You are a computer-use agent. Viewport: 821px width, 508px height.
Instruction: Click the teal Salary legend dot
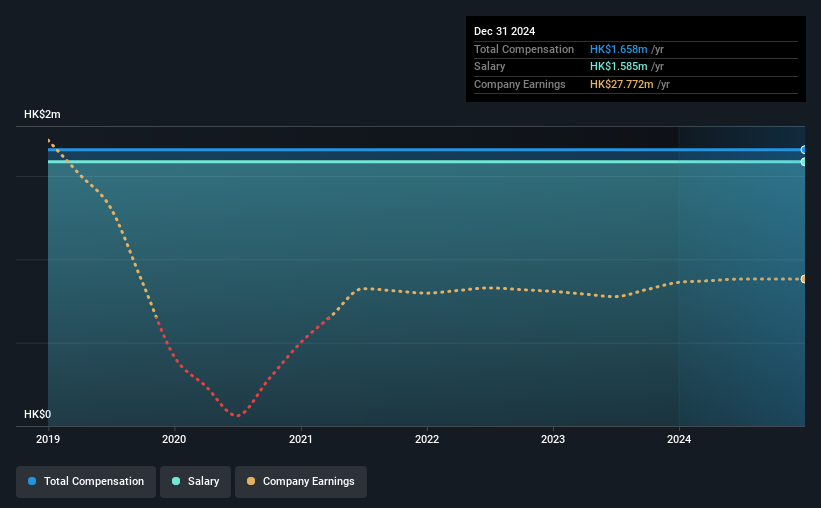[176, 481]
